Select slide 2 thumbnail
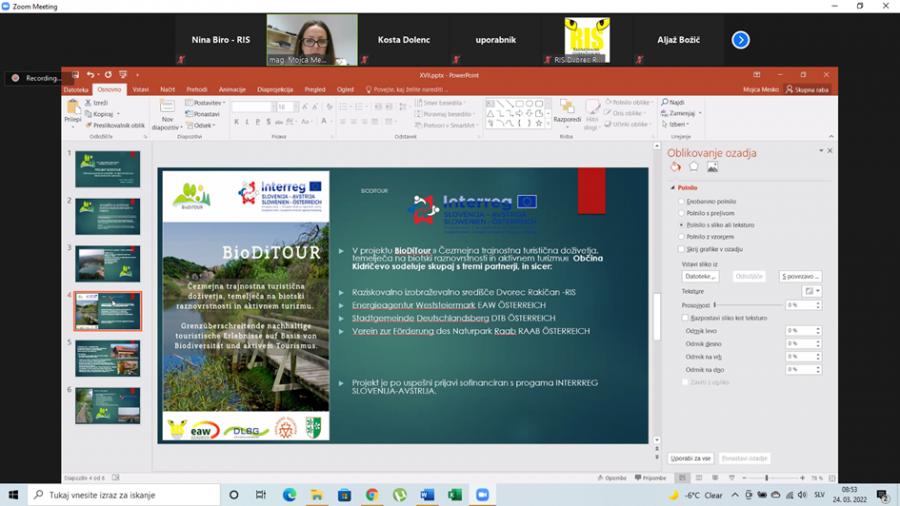This screenshot has height=506, width=900. 107,216
